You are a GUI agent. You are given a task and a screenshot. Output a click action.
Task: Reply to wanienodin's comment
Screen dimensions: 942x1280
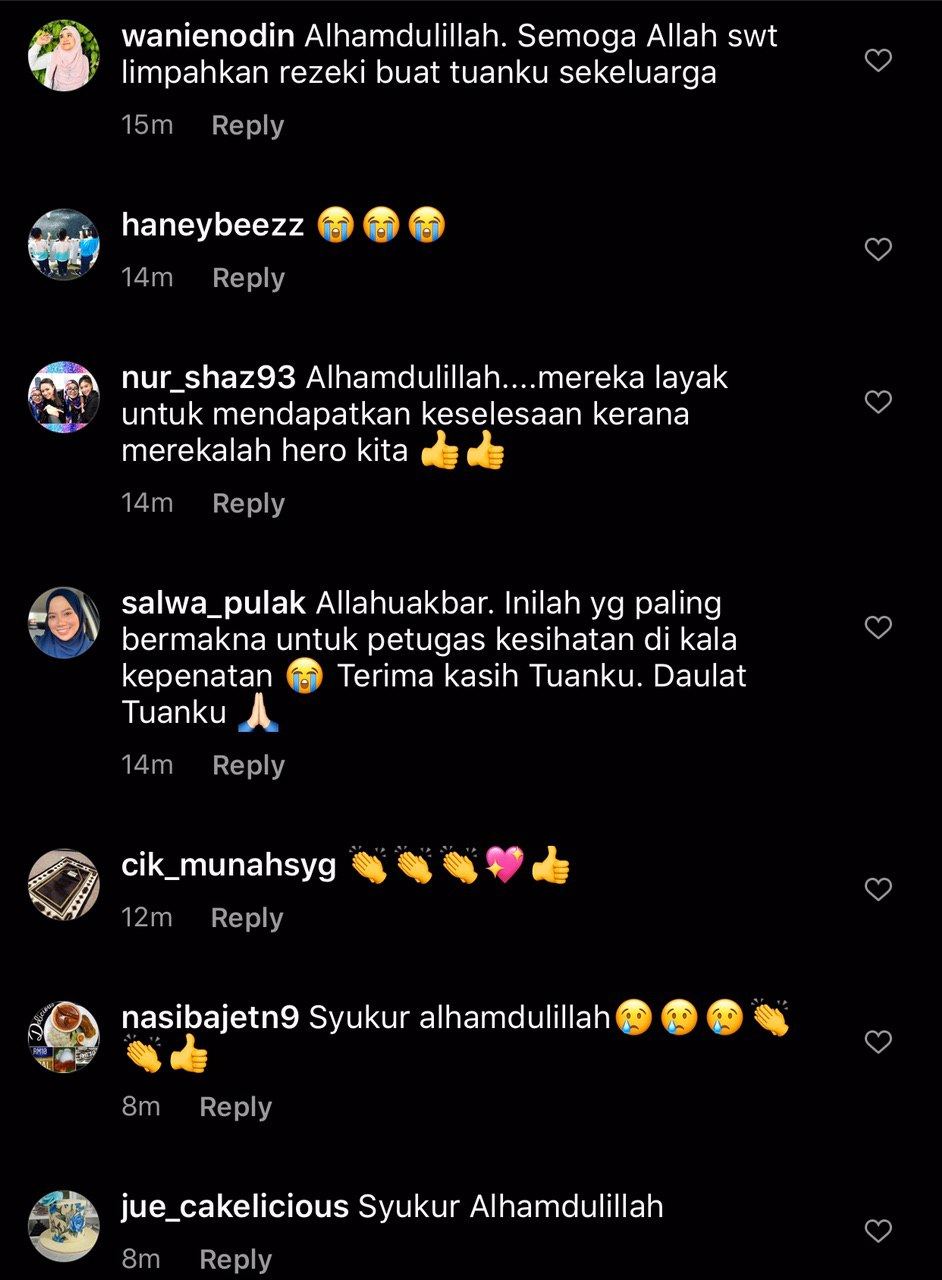click(248, 126)
